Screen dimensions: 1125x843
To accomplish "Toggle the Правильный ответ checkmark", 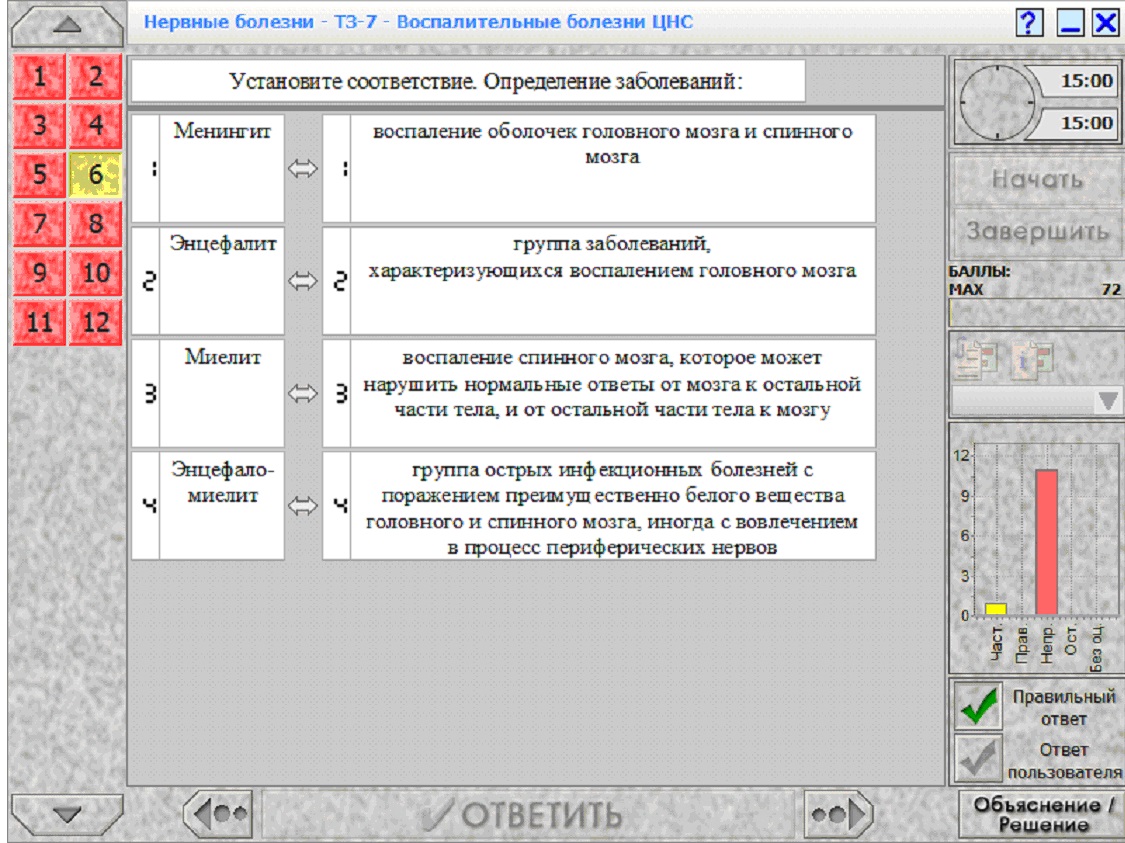I will (x=979, y=706).
